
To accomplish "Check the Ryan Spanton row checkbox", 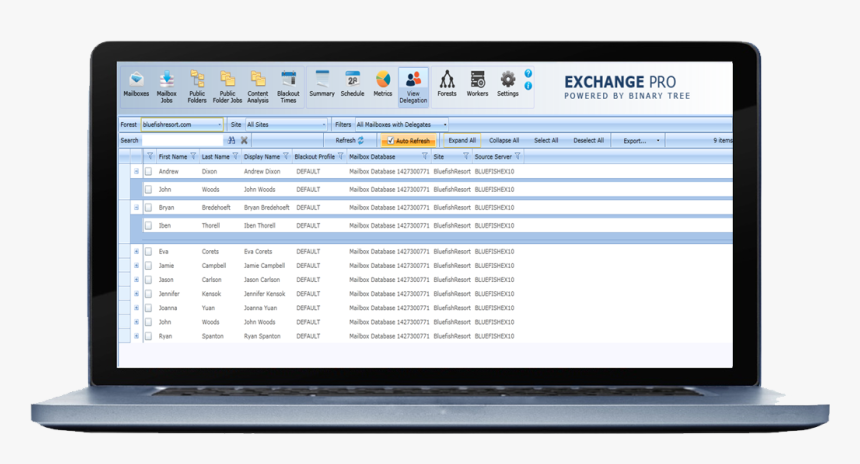I will [148, 336].
